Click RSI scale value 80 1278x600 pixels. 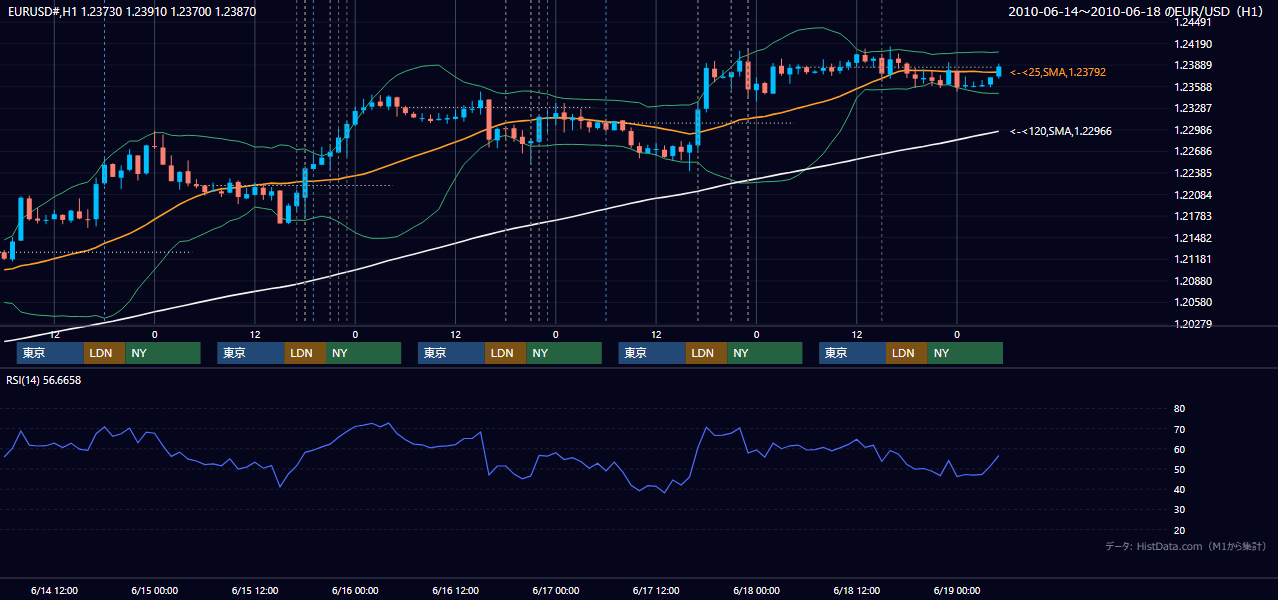point(1180,409)
